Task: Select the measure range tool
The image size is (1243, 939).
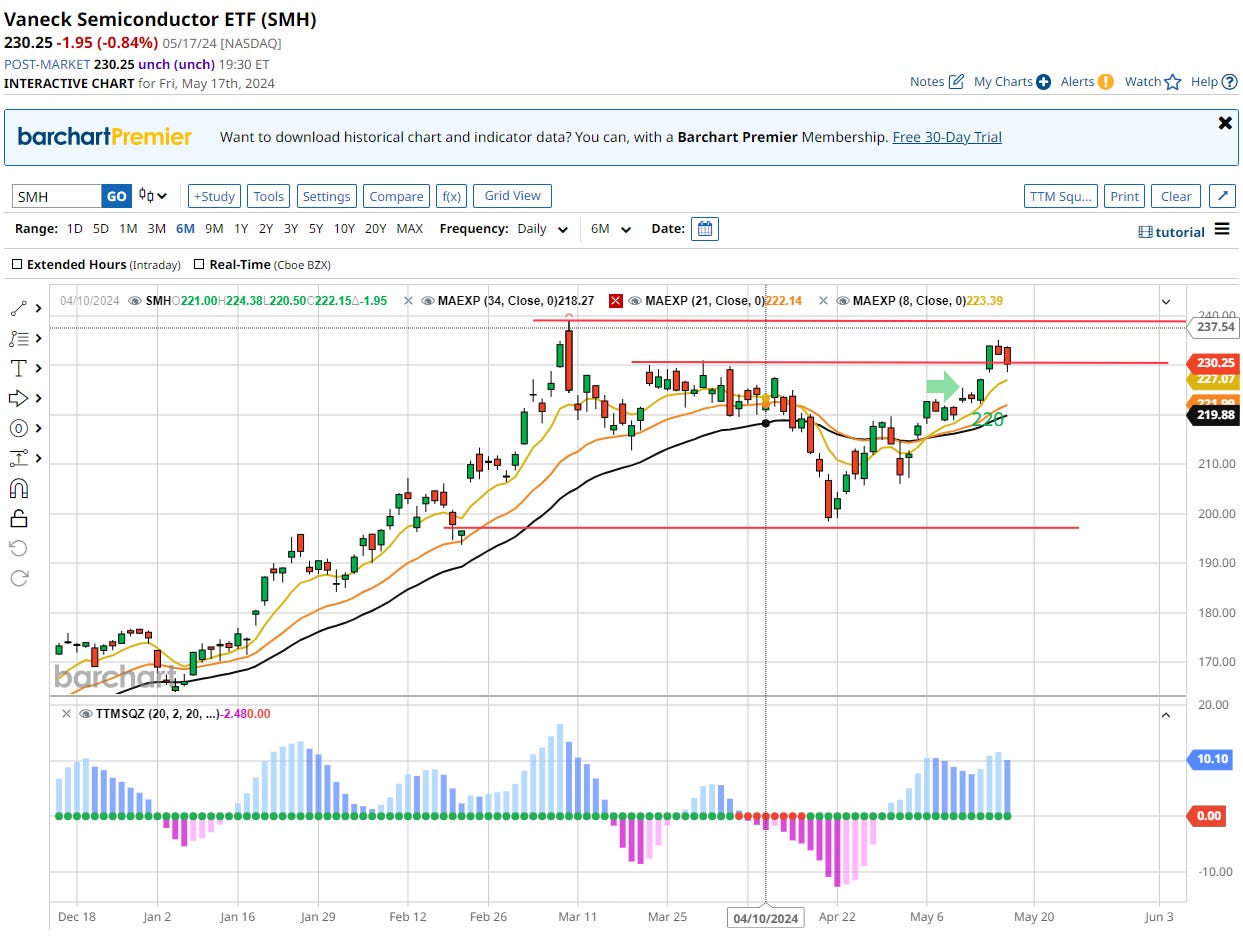Action: 19,459
